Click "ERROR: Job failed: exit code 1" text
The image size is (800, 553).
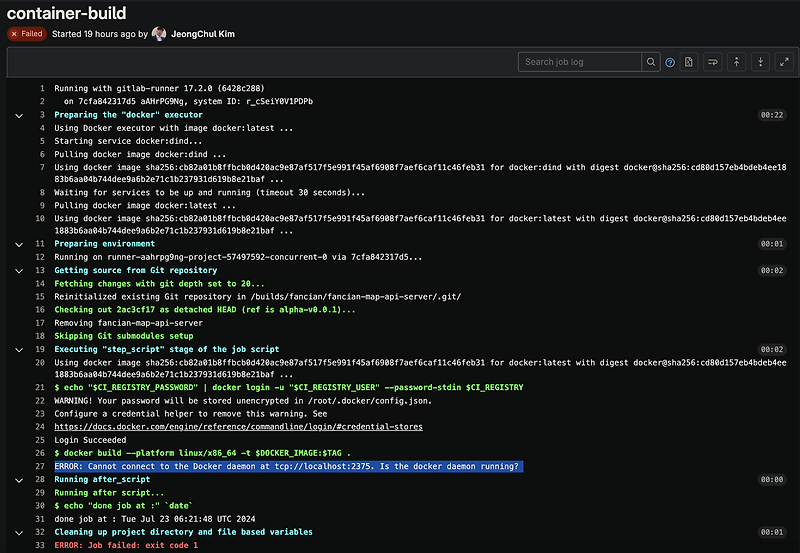pos(126,545)
